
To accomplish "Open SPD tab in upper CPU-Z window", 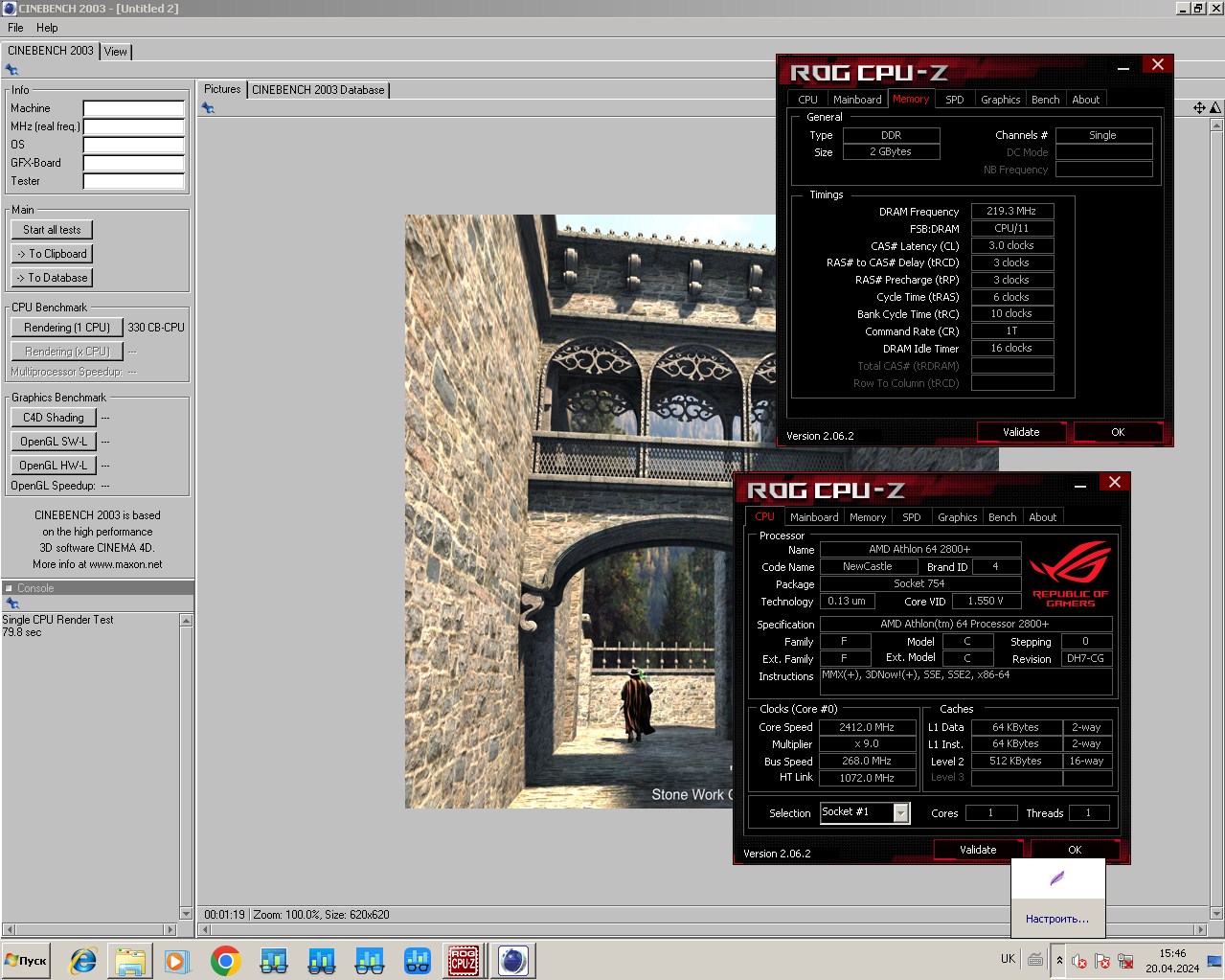I will pyautogui.click(x=955, y=100).
